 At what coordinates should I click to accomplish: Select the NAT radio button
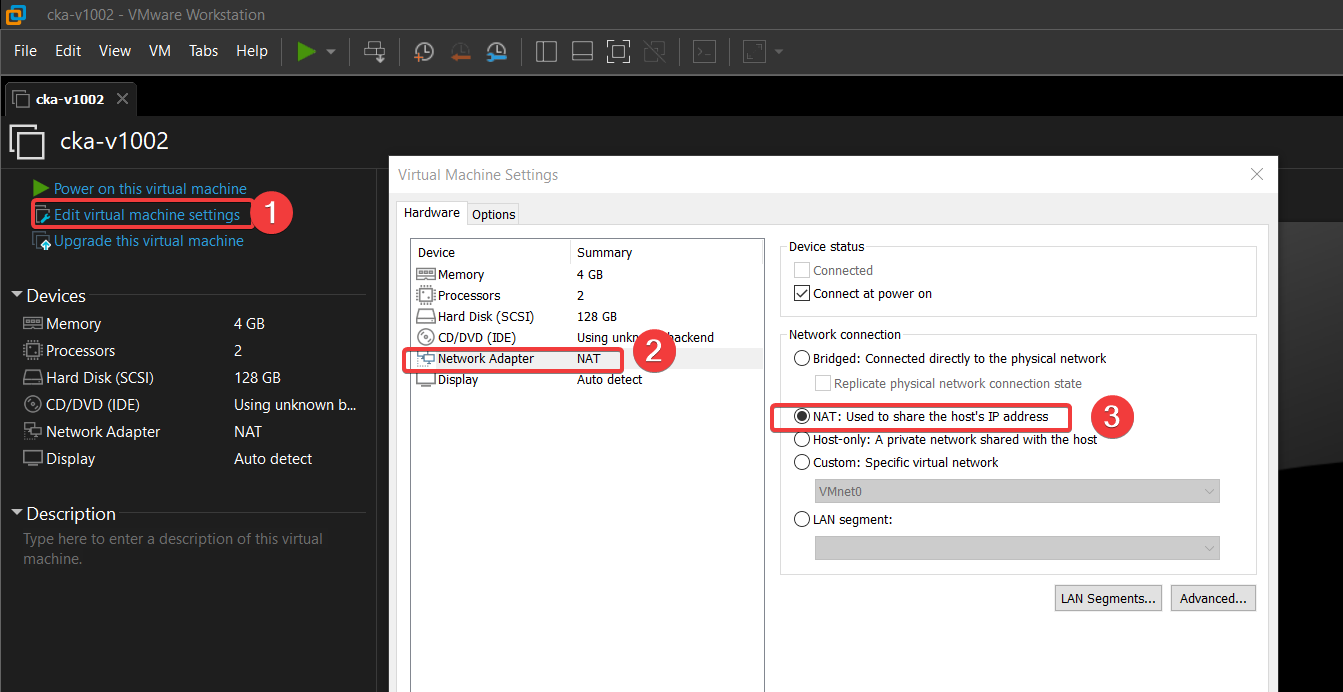[x=802, y=417]
